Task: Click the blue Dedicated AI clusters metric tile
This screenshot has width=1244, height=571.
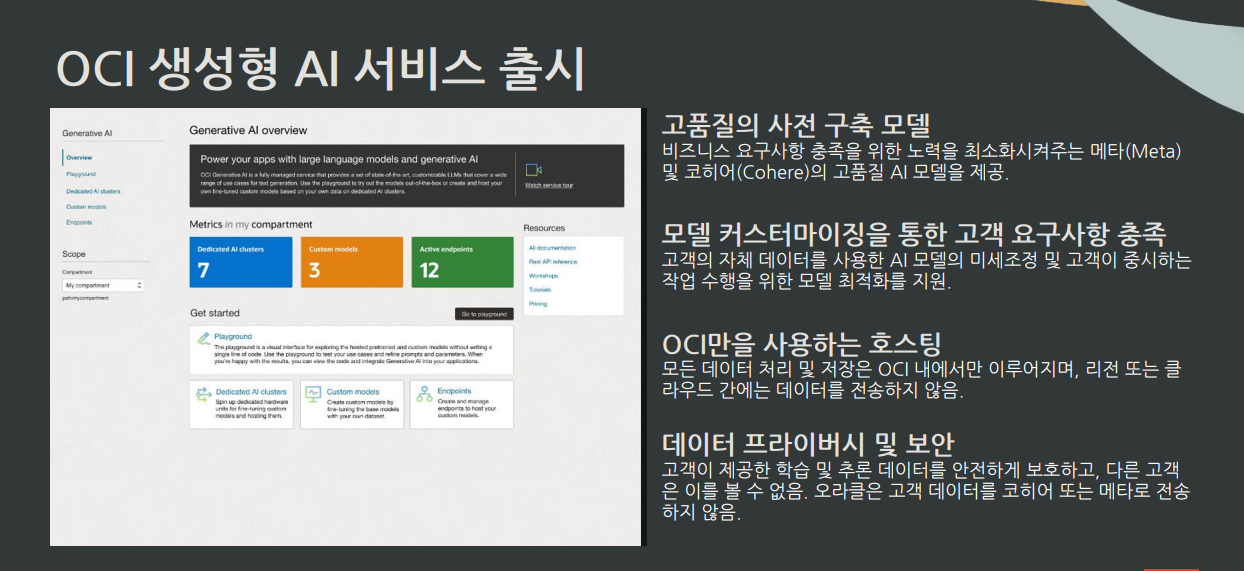Action: (240, 262)
